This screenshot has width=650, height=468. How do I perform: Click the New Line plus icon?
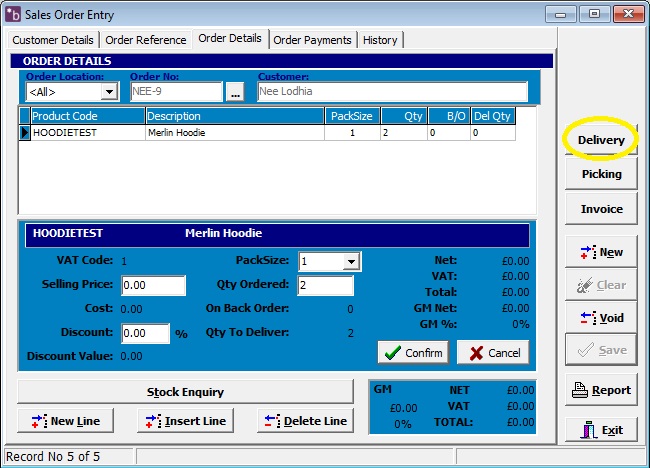(x=39, y=421)
